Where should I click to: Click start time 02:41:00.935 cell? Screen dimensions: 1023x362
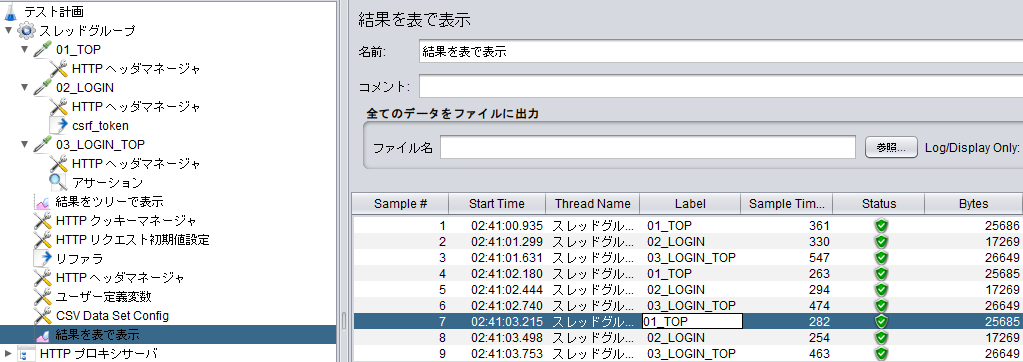coord(507,226)
